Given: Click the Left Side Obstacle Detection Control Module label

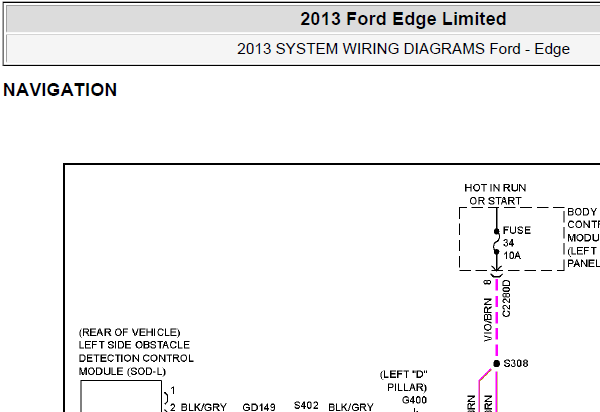Looking at the screenshot, I should [136, 352].
